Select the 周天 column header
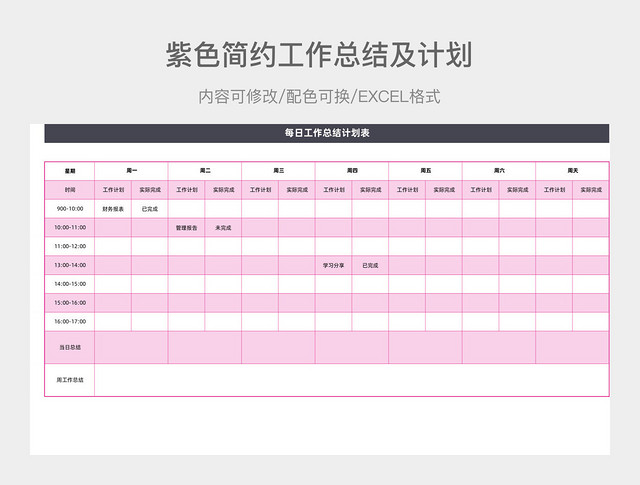The height and width of the screenshot is (485, 640). (572, 171)
